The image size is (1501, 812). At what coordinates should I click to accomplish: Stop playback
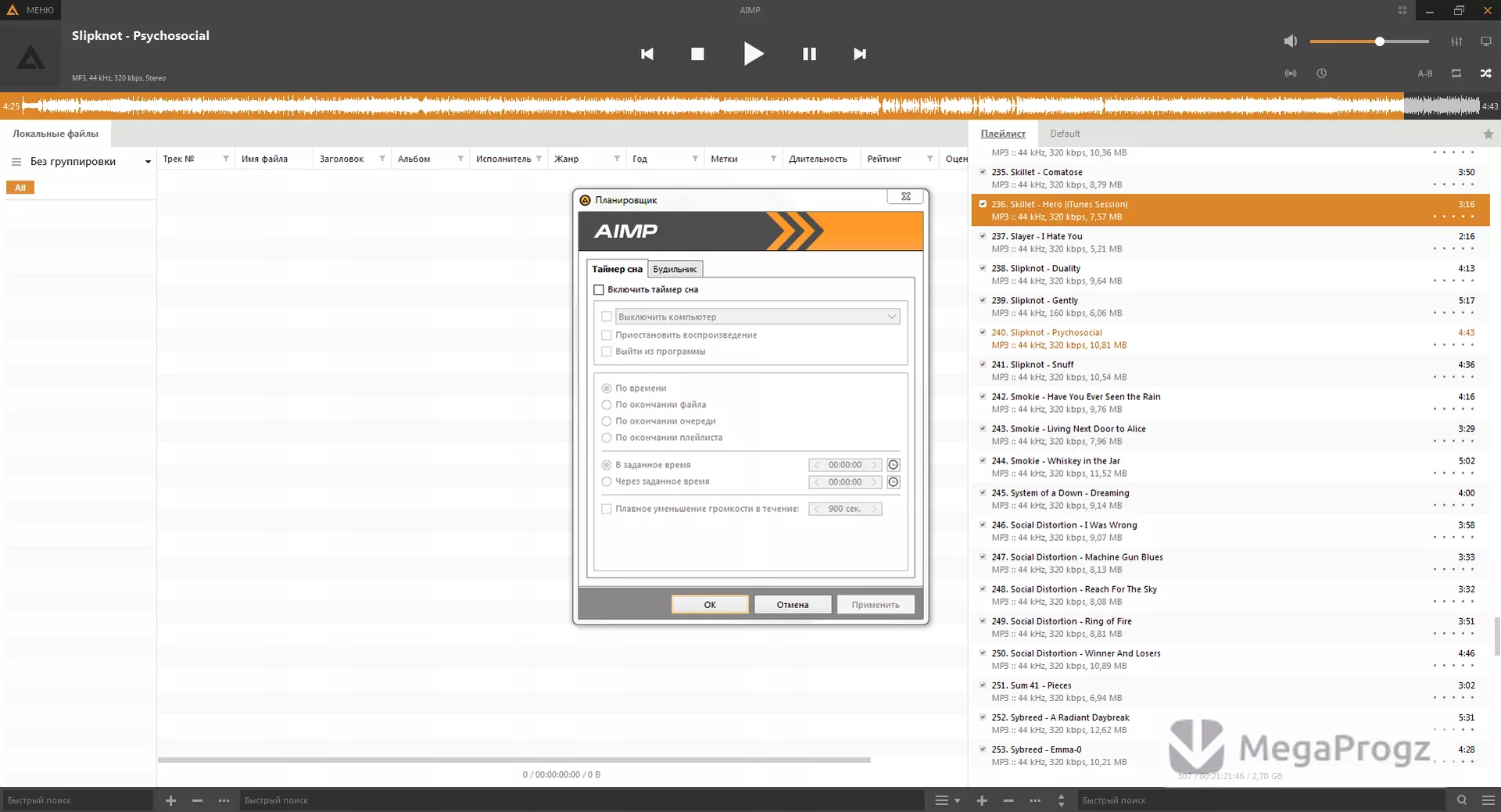pyautogui.click(x=697, y=54)
